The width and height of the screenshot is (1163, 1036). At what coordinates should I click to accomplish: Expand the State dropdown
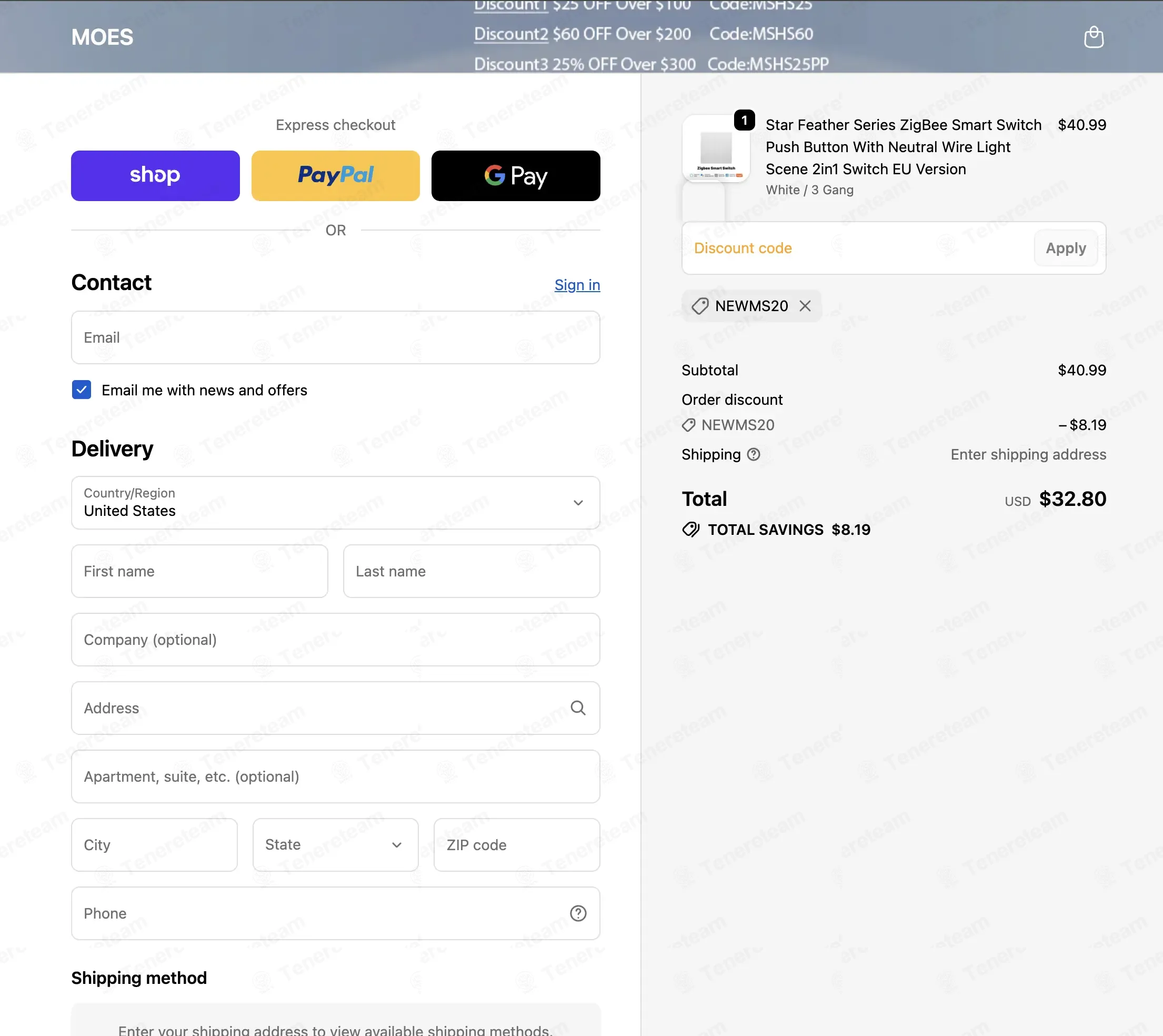[x=336, y=845]
